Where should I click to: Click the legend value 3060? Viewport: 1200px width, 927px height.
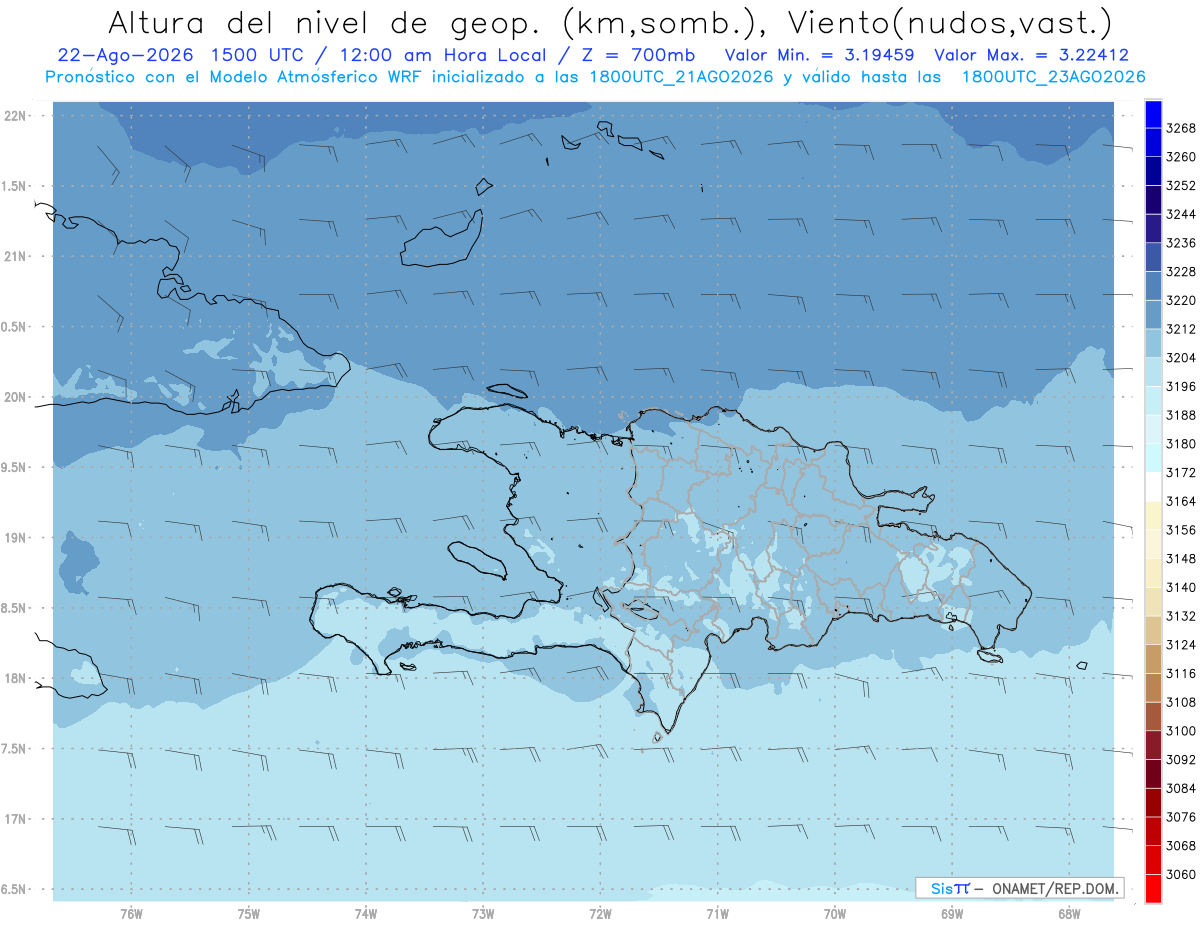click(x=1180, y=874)
